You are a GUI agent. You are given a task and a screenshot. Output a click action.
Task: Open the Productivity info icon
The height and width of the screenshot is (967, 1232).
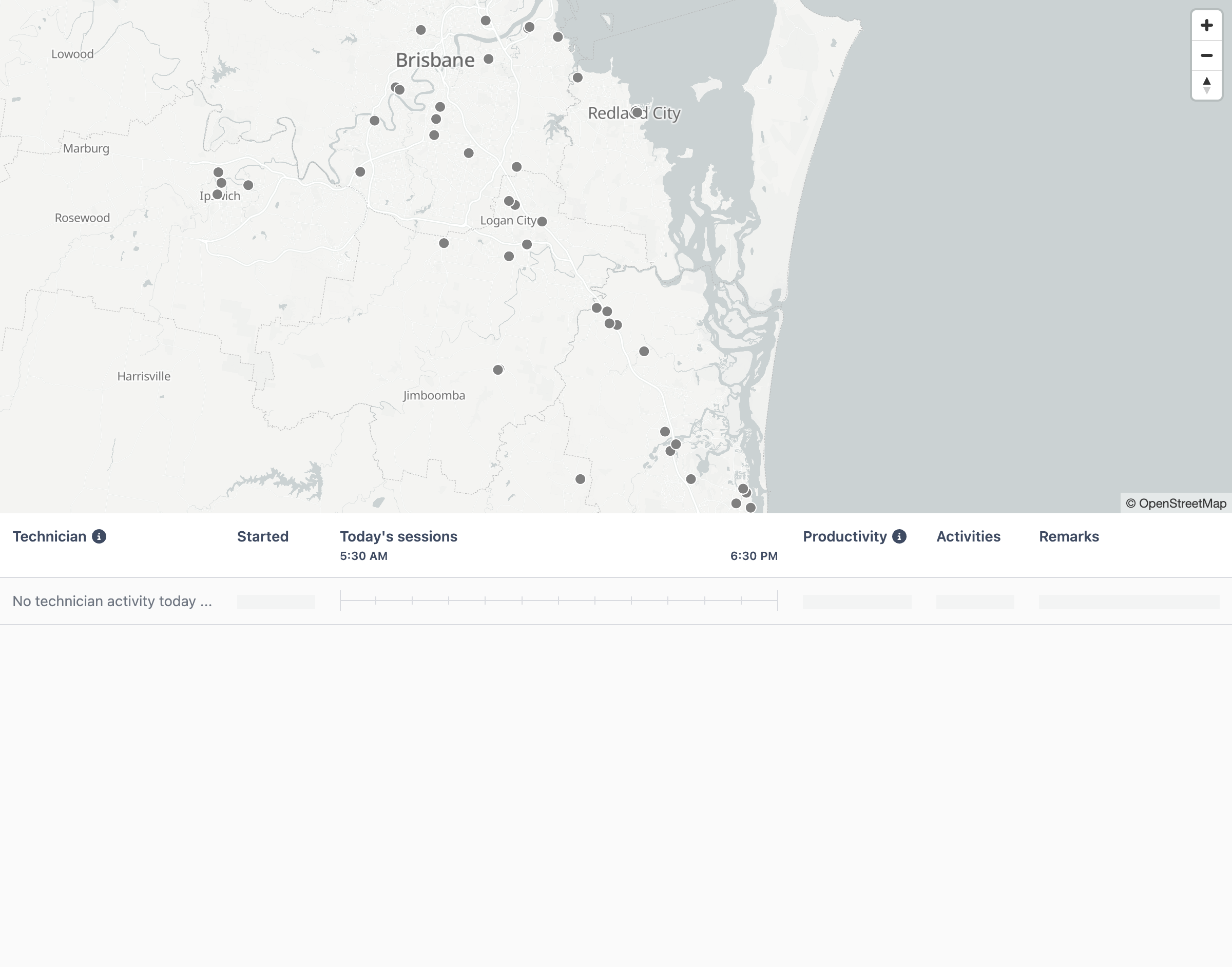pyautogui.click(x=899, y=537)
